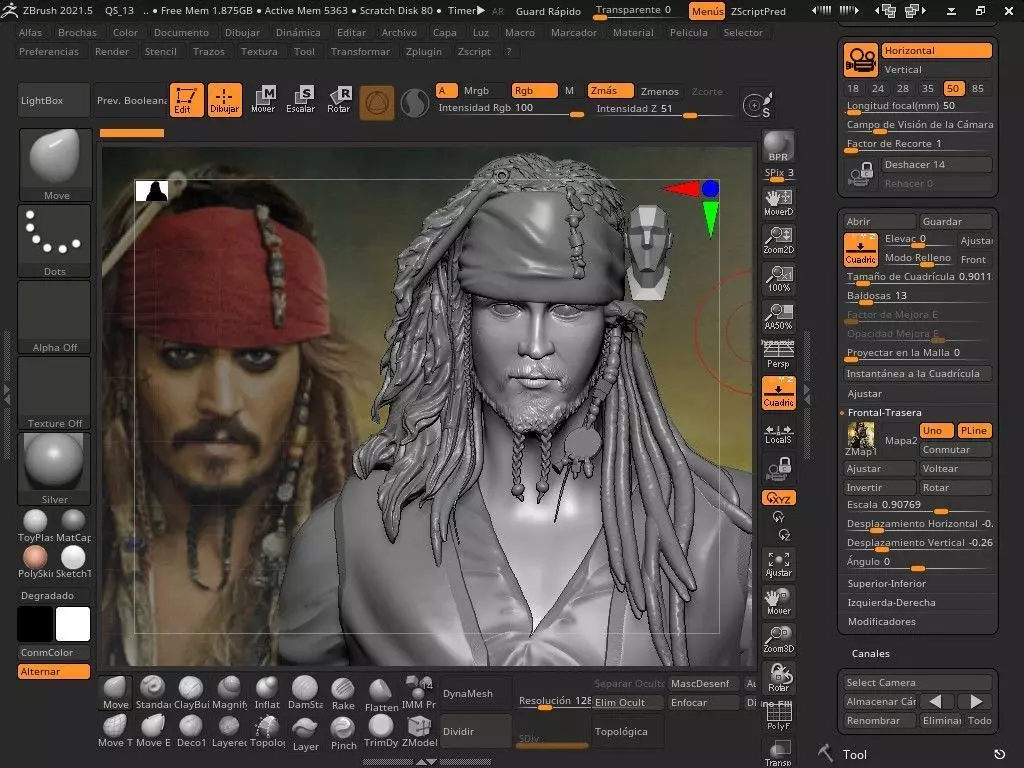The height and width of the screenshot is (768, 1024).
Task: Select the Mover view icon in the right shelf
Action: 778,603
